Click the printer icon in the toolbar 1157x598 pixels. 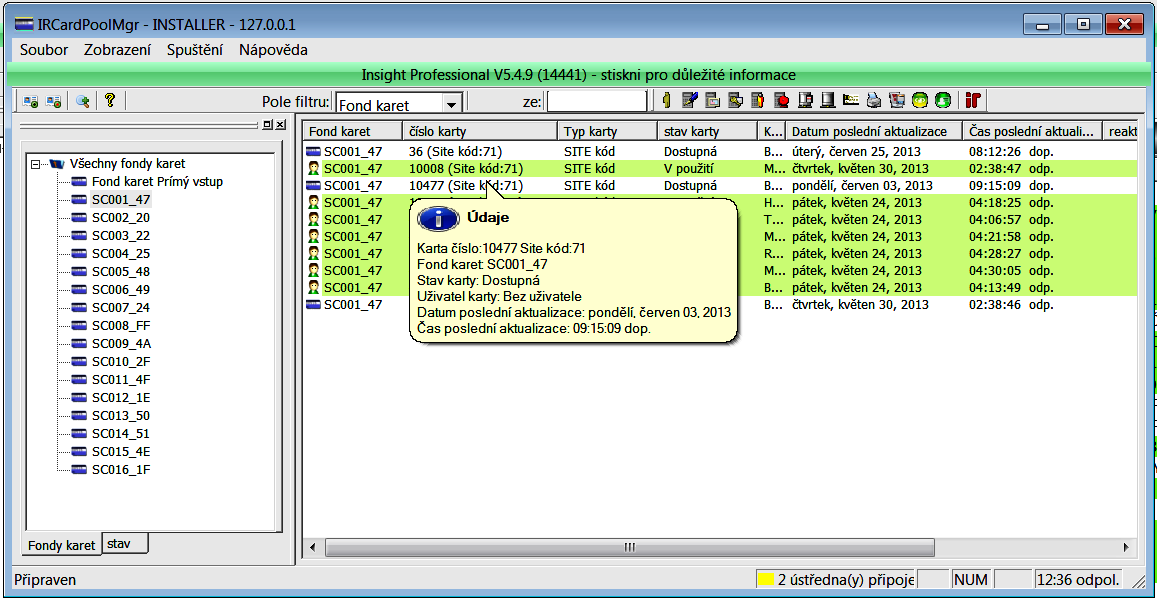coord(874,100)
